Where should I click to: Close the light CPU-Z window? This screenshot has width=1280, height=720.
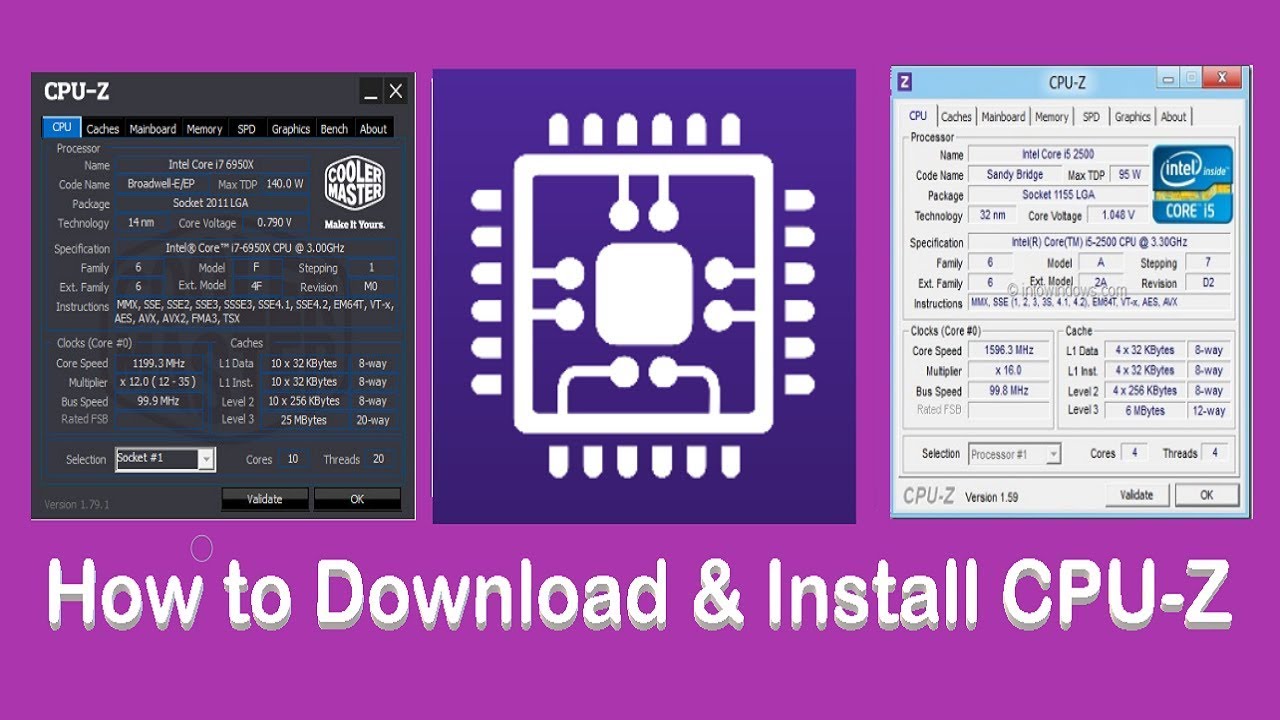point(1222,77)
